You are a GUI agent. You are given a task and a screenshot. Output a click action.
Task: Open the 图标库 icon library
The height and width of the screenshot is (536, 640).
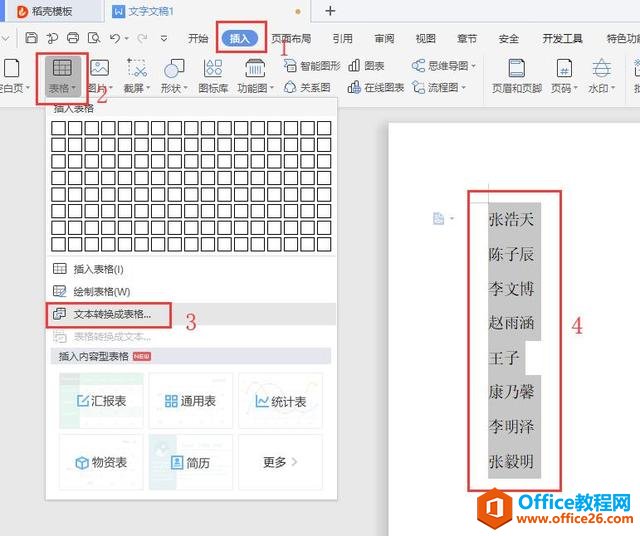213,76
